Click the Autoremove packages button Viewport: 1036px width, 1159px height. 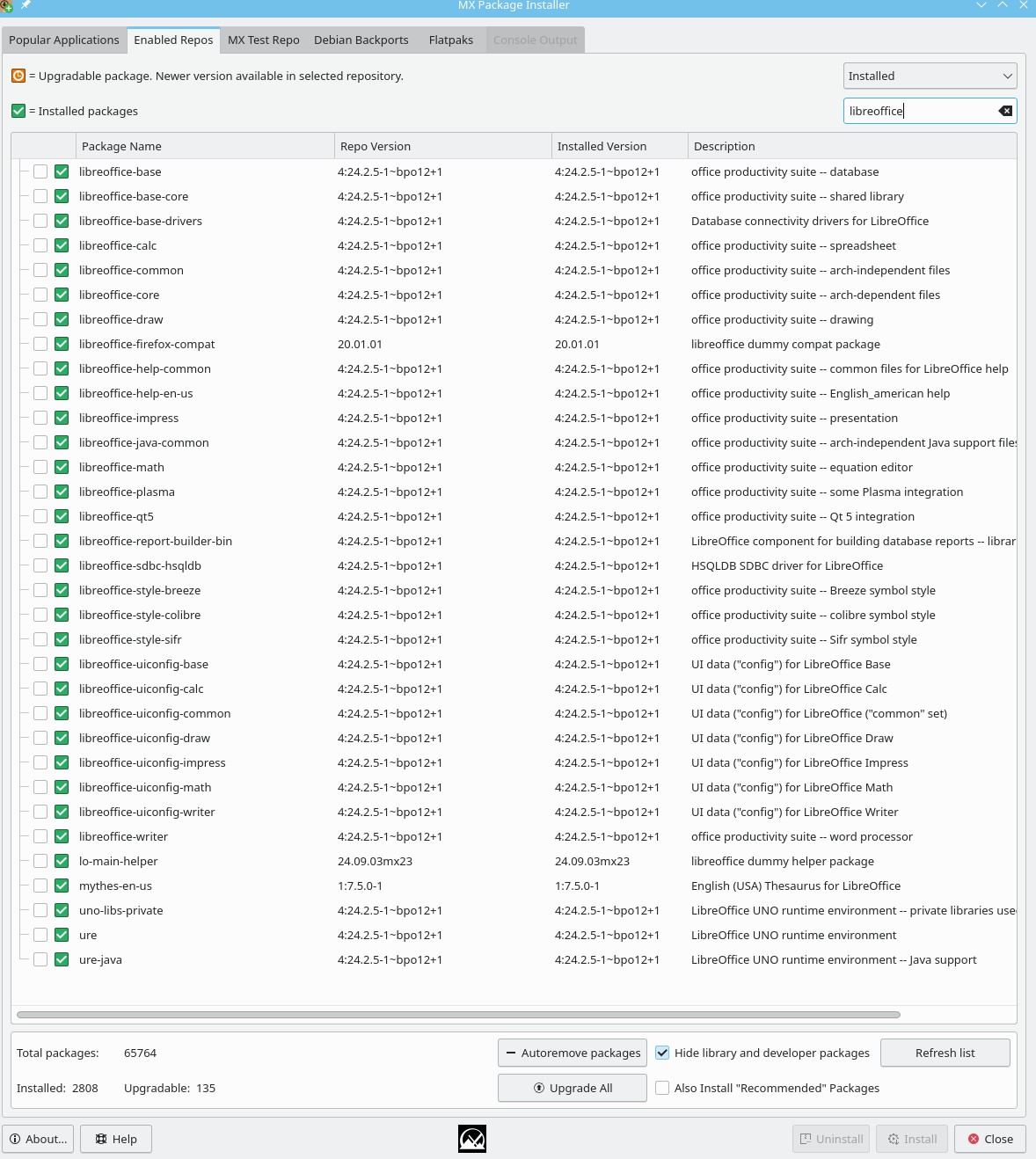573,1053
